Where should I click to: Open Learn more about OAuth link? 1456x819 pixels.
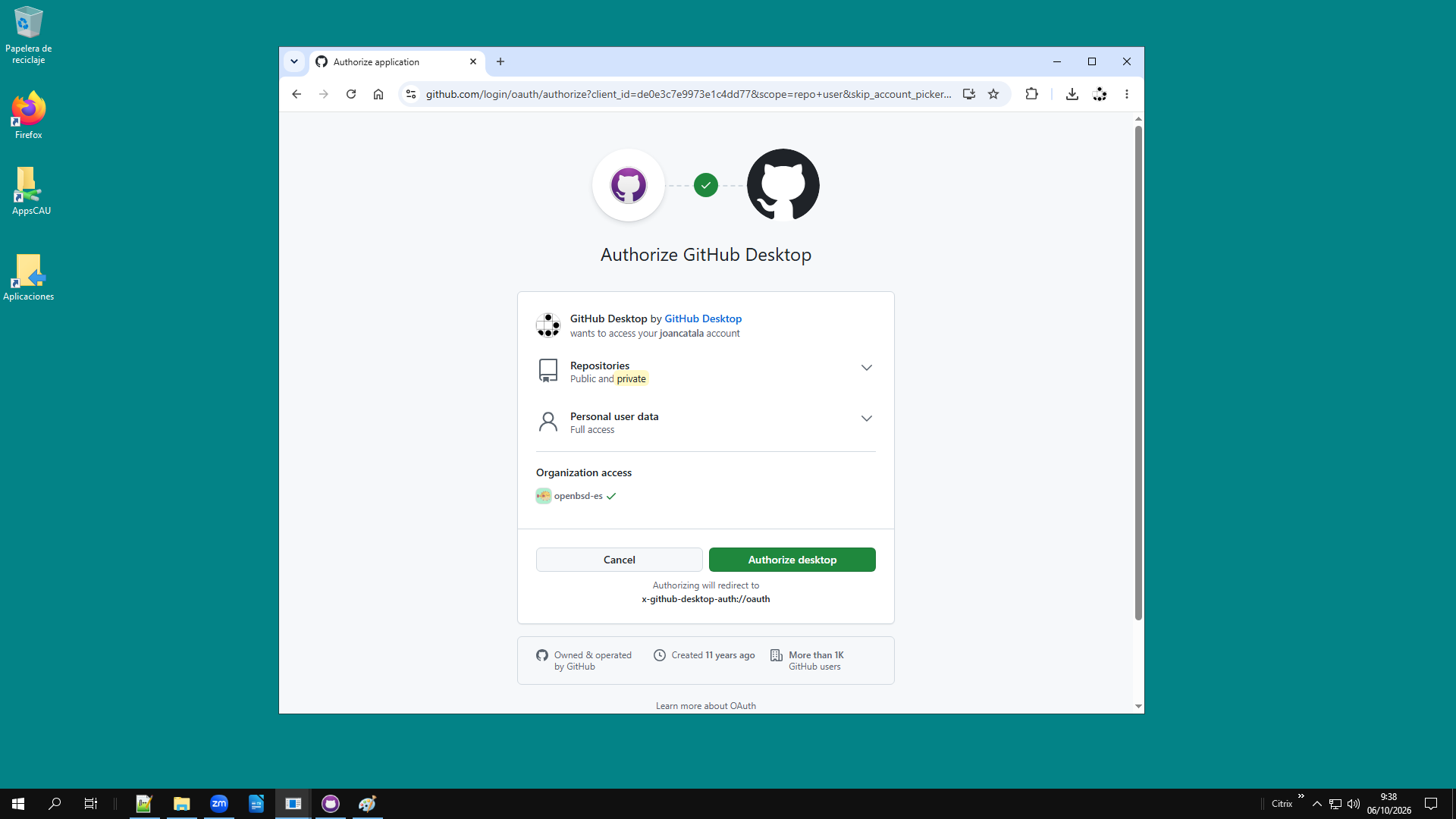[706, 706]
